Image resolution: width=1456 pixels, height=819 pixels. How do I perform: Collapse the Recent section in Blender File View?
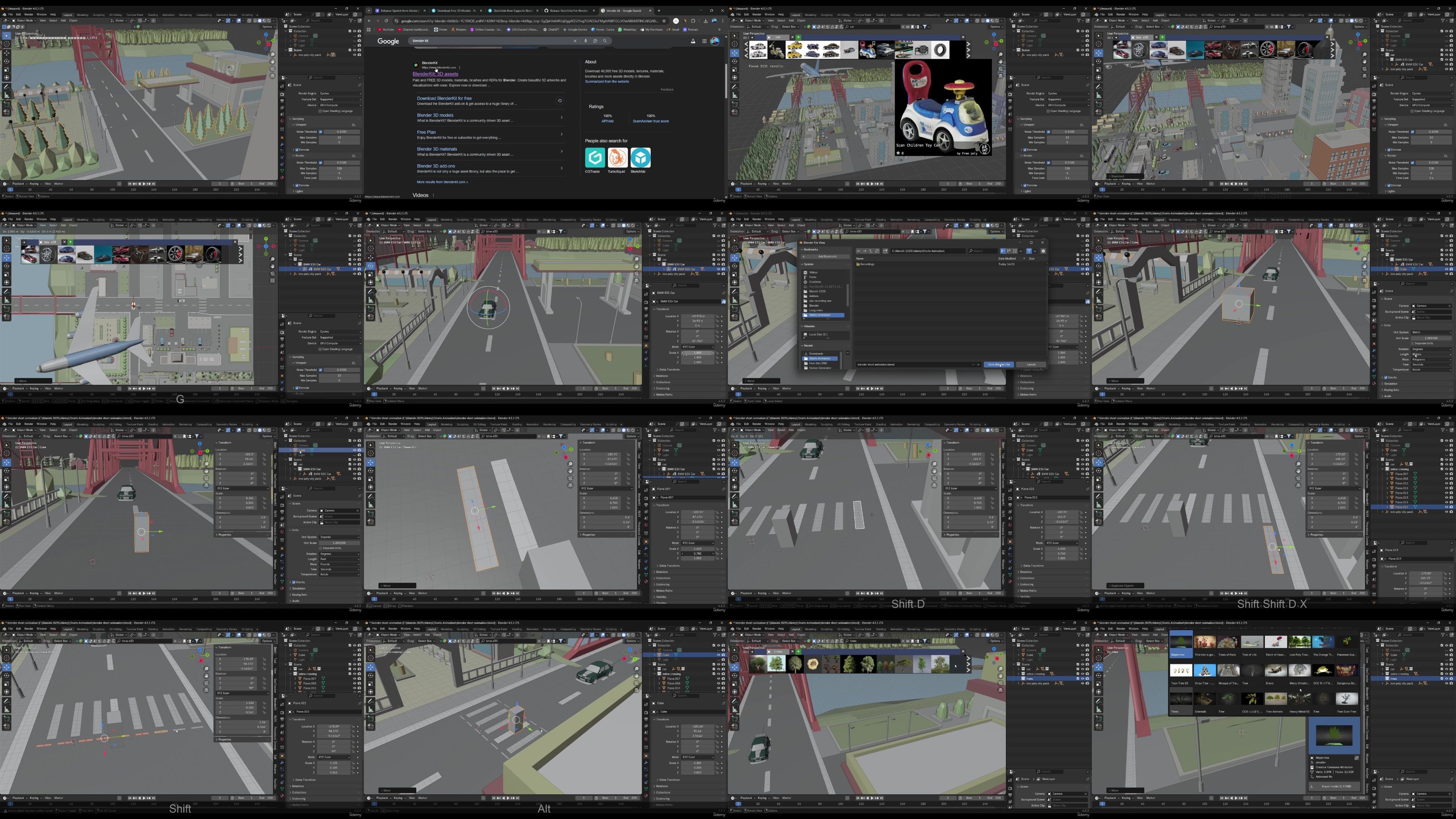pos(802,346)
